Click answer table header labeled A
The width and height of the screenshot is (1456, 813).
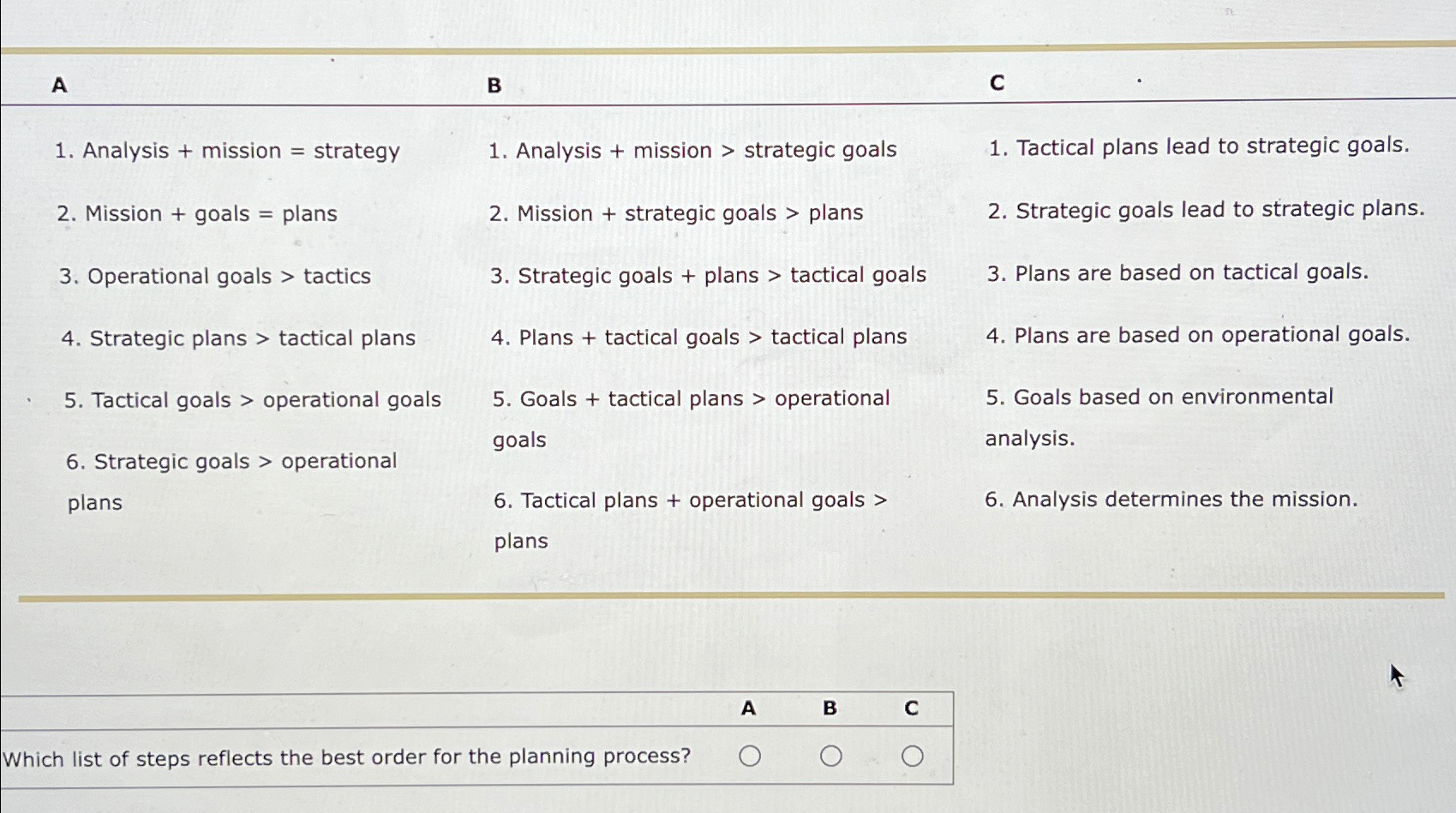tap(748, 709)
